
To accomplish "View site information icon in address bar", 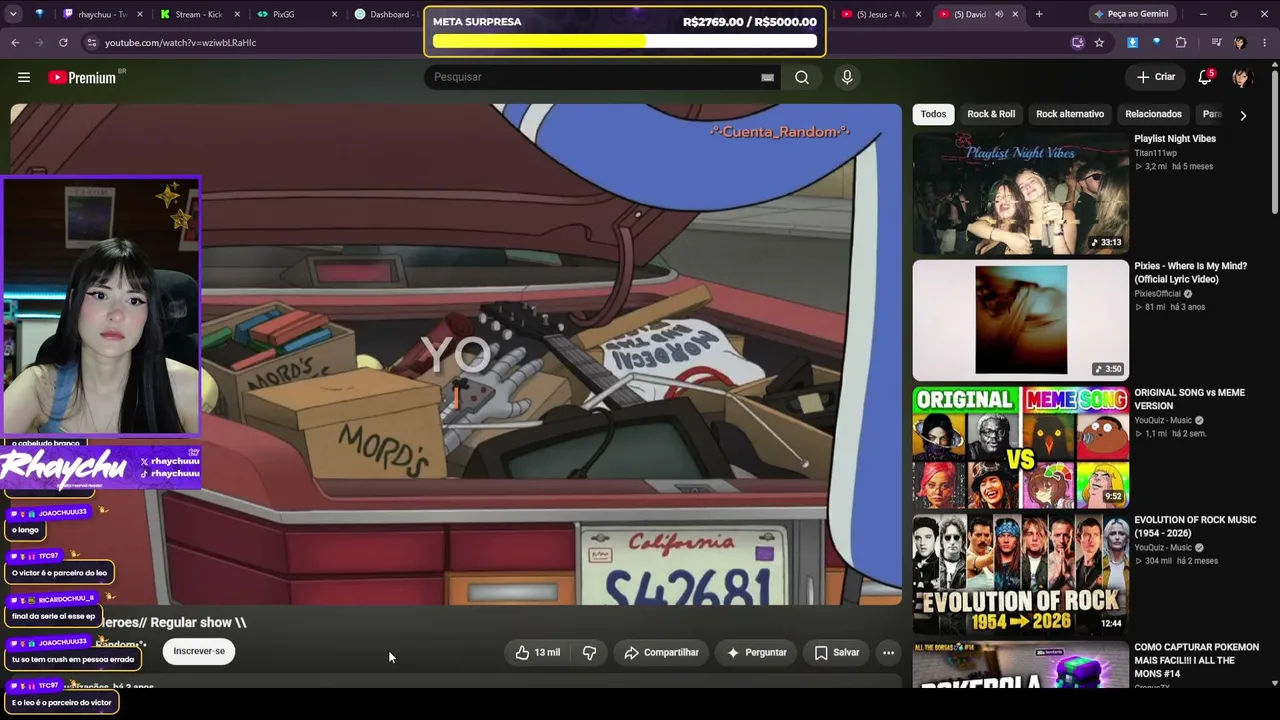I will 91,43.
